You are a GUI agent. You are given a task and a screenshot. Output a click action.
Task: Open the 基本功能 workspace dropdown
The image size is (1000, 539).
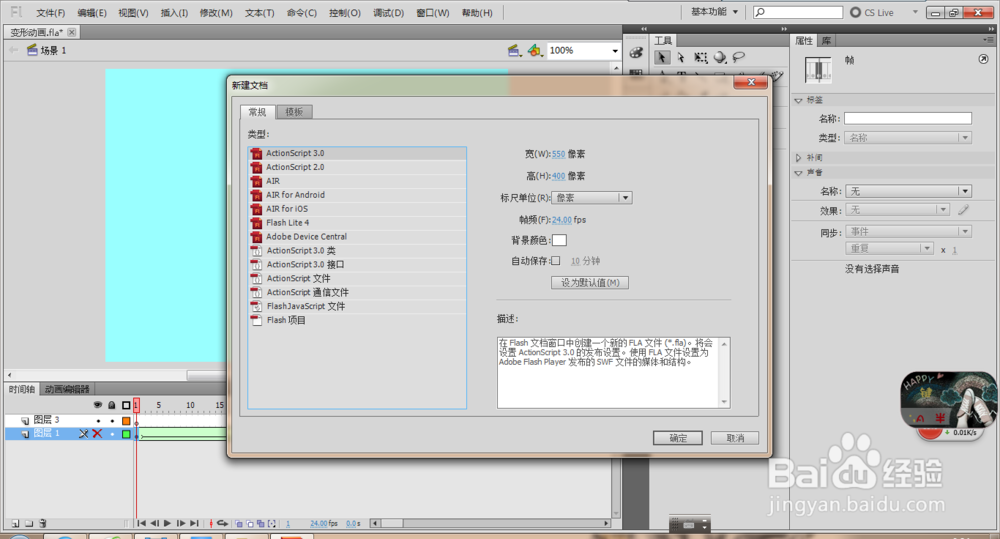(x=714, y=12)
